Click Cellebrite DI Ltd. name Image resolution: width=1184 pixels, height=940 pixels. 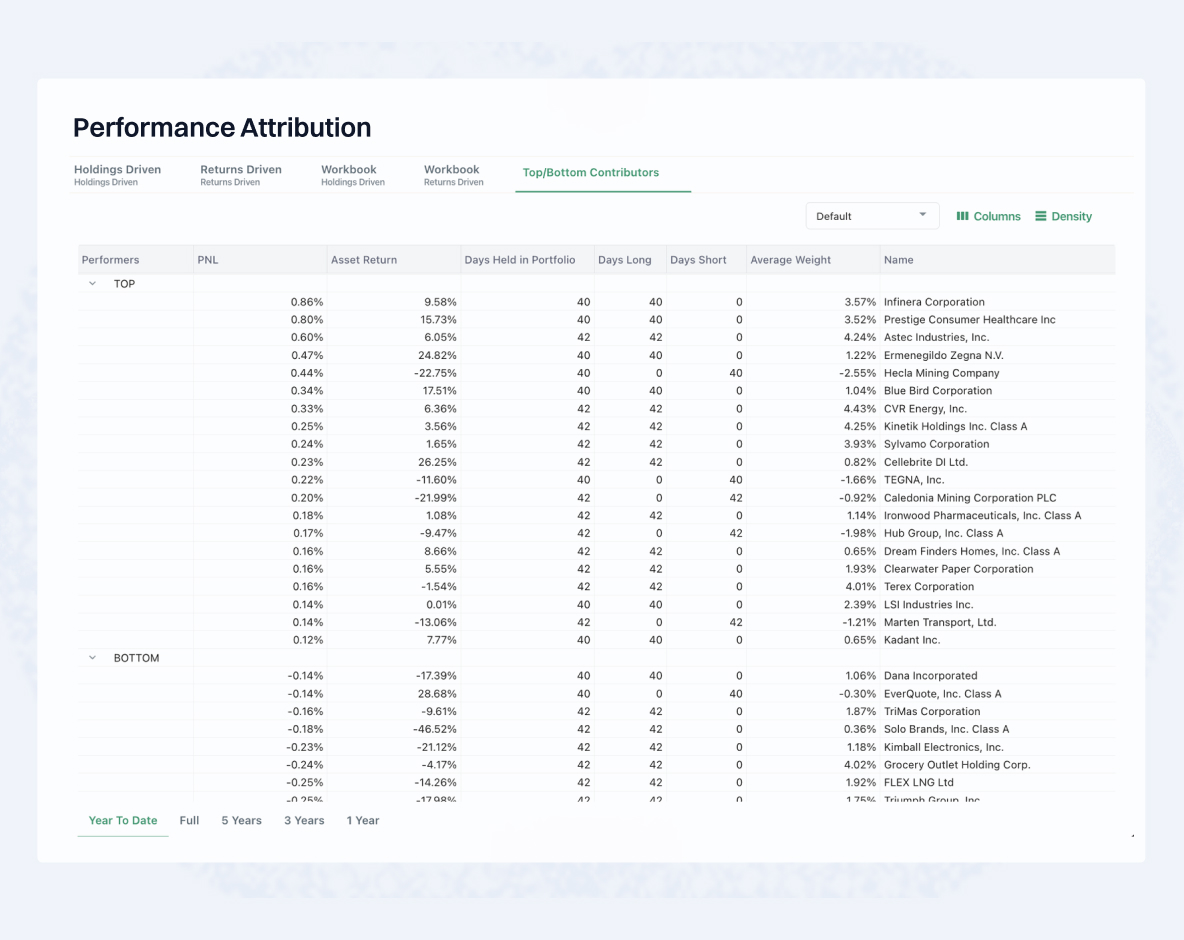[926, 462]
